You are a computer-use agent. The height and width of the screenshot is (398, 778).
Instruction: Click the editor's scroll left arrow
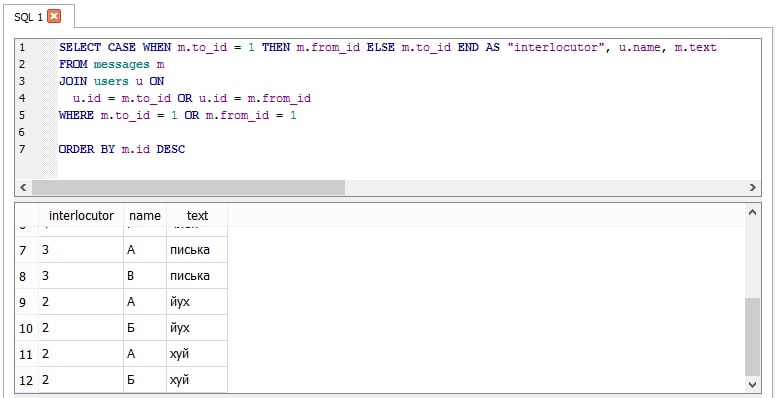[23, 188]
